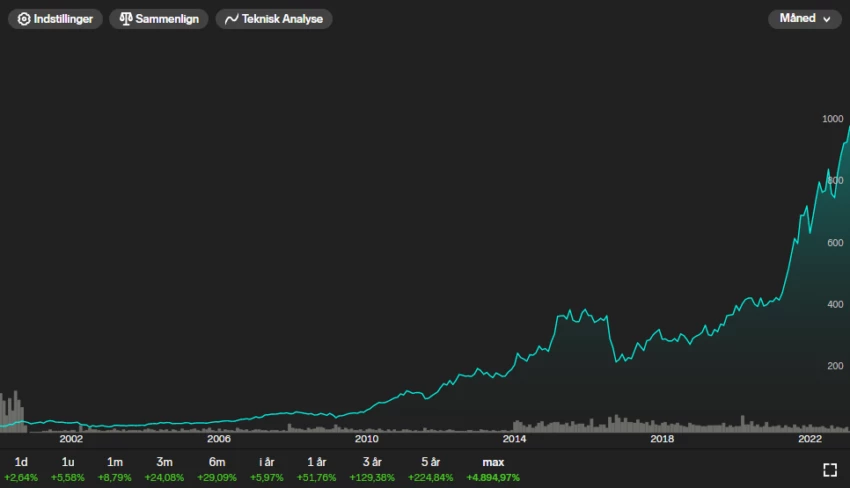
Task: Click the Indstillinger gear icon
Action: pos(24,19)
